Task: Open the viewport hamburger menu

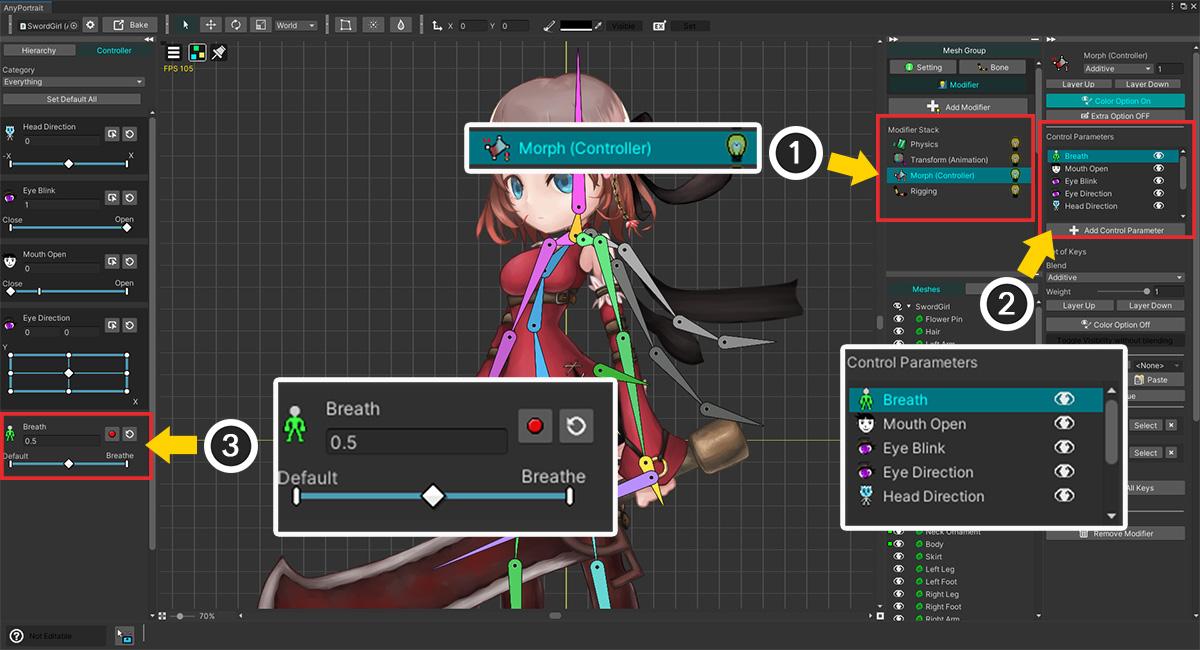Action: click(x=174, y=52)
